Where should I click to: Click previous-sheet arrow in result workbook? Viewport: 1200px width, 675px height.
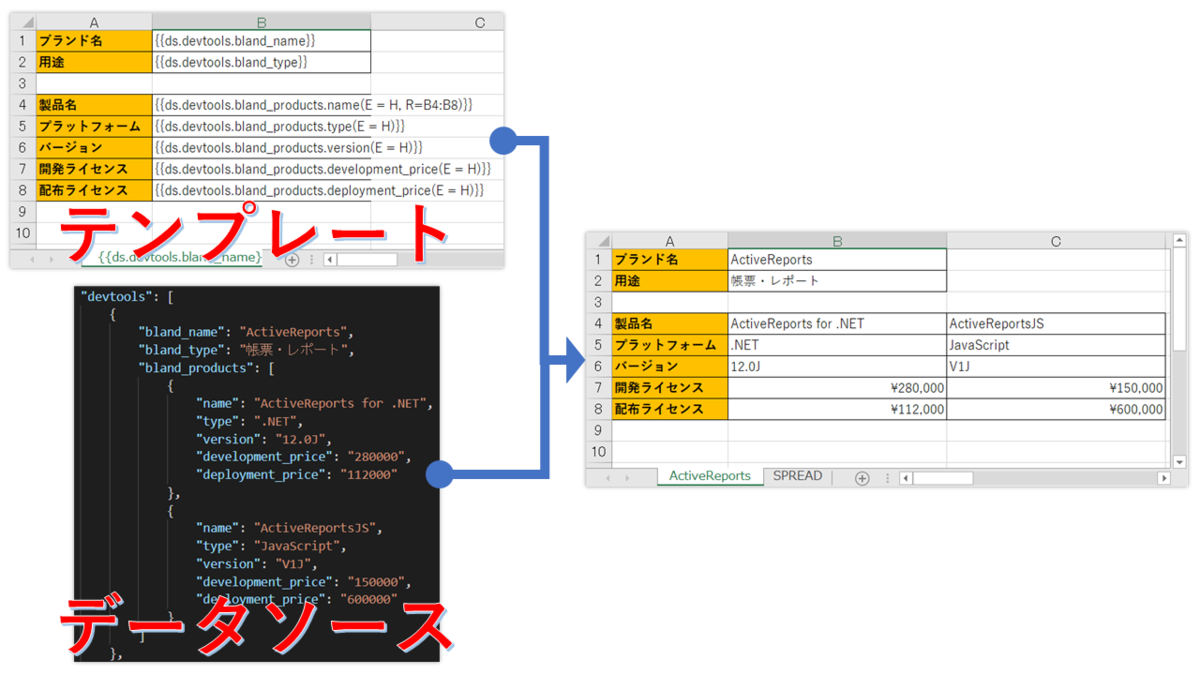(x=606, y=478)
